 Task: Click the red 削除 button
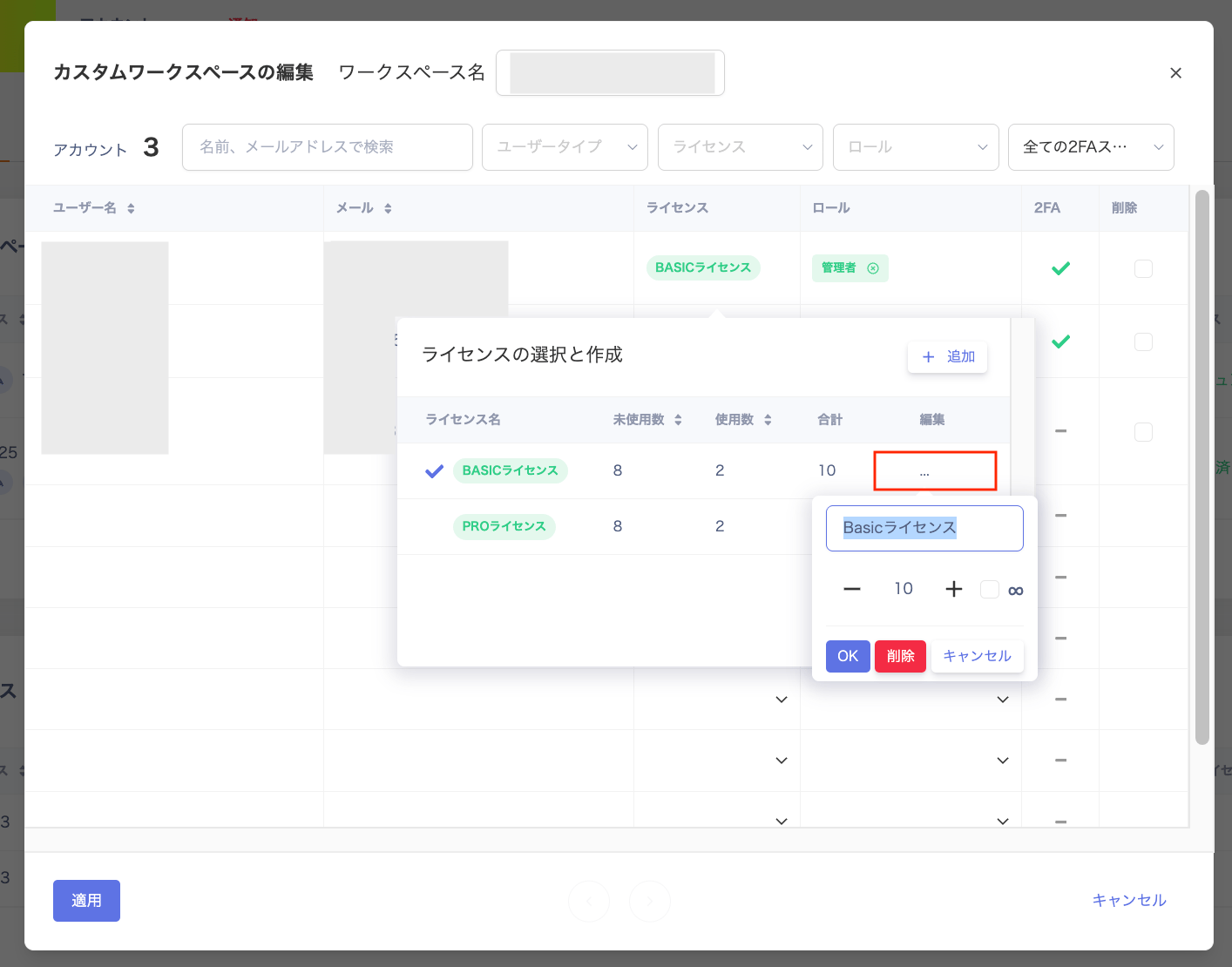click(x=900, y=656)
